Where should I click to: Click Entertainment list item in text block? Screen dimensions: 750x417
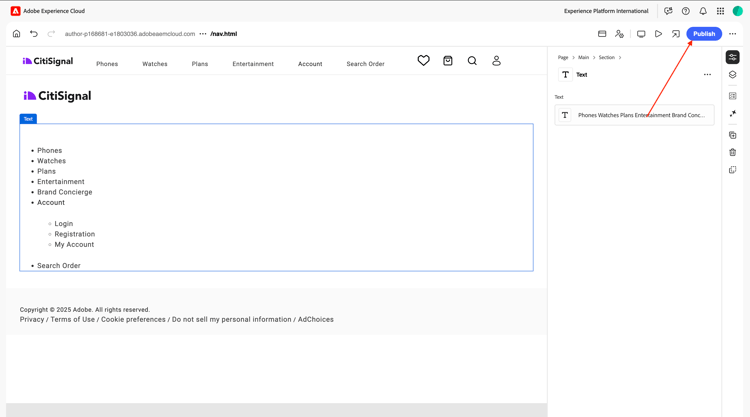[61, 182]
